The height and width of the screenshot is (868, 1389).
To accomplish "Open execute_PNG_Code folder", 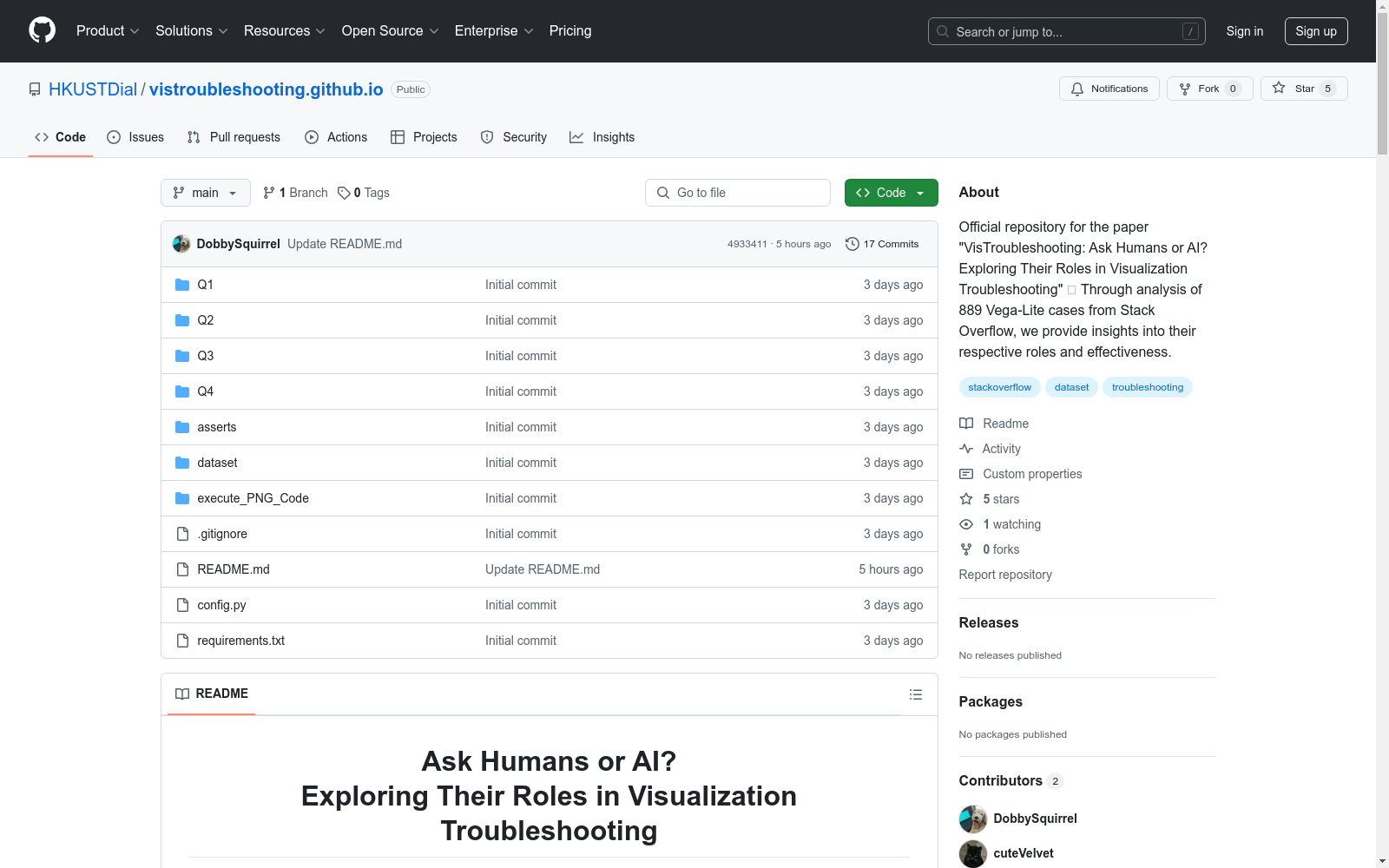I will (x=253, y=498).
